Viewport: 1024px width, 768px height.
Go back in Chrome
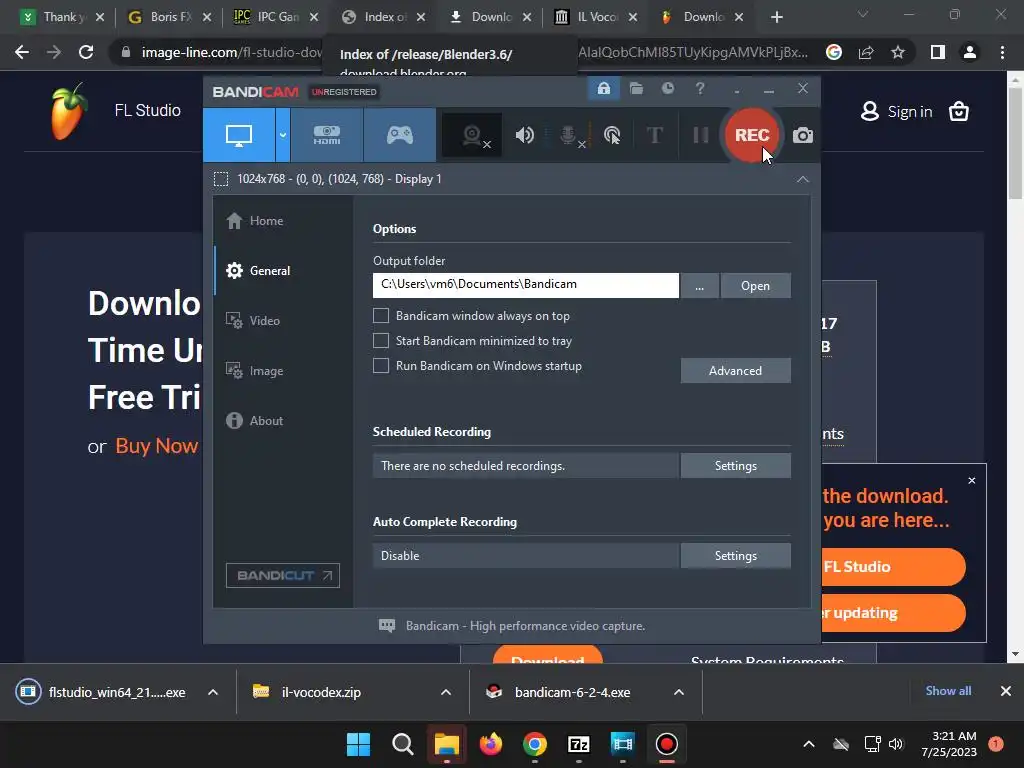[22, 52]
